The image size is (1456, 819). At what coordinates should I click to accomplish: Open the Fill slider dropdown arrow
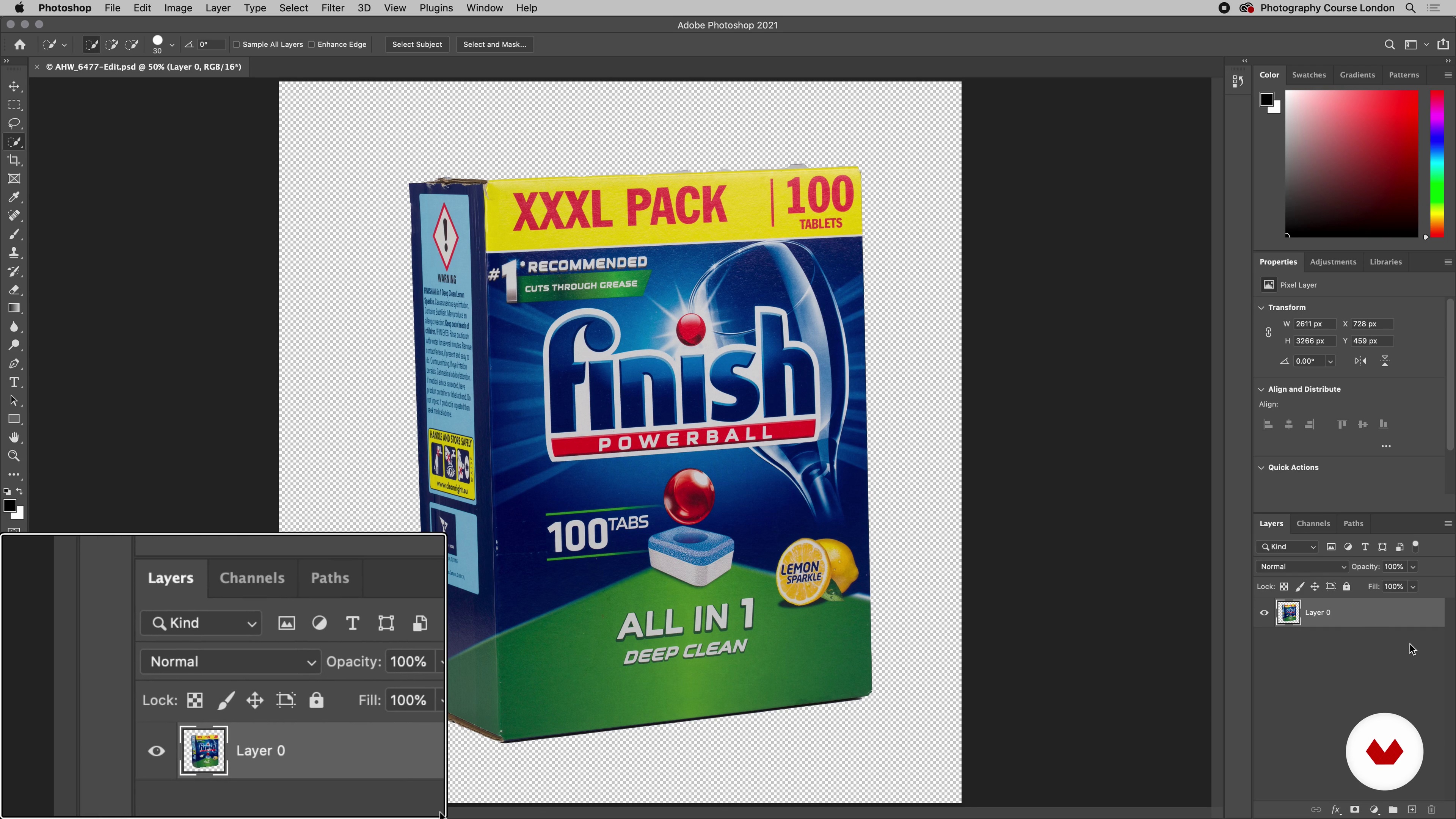click(1413, 587)
